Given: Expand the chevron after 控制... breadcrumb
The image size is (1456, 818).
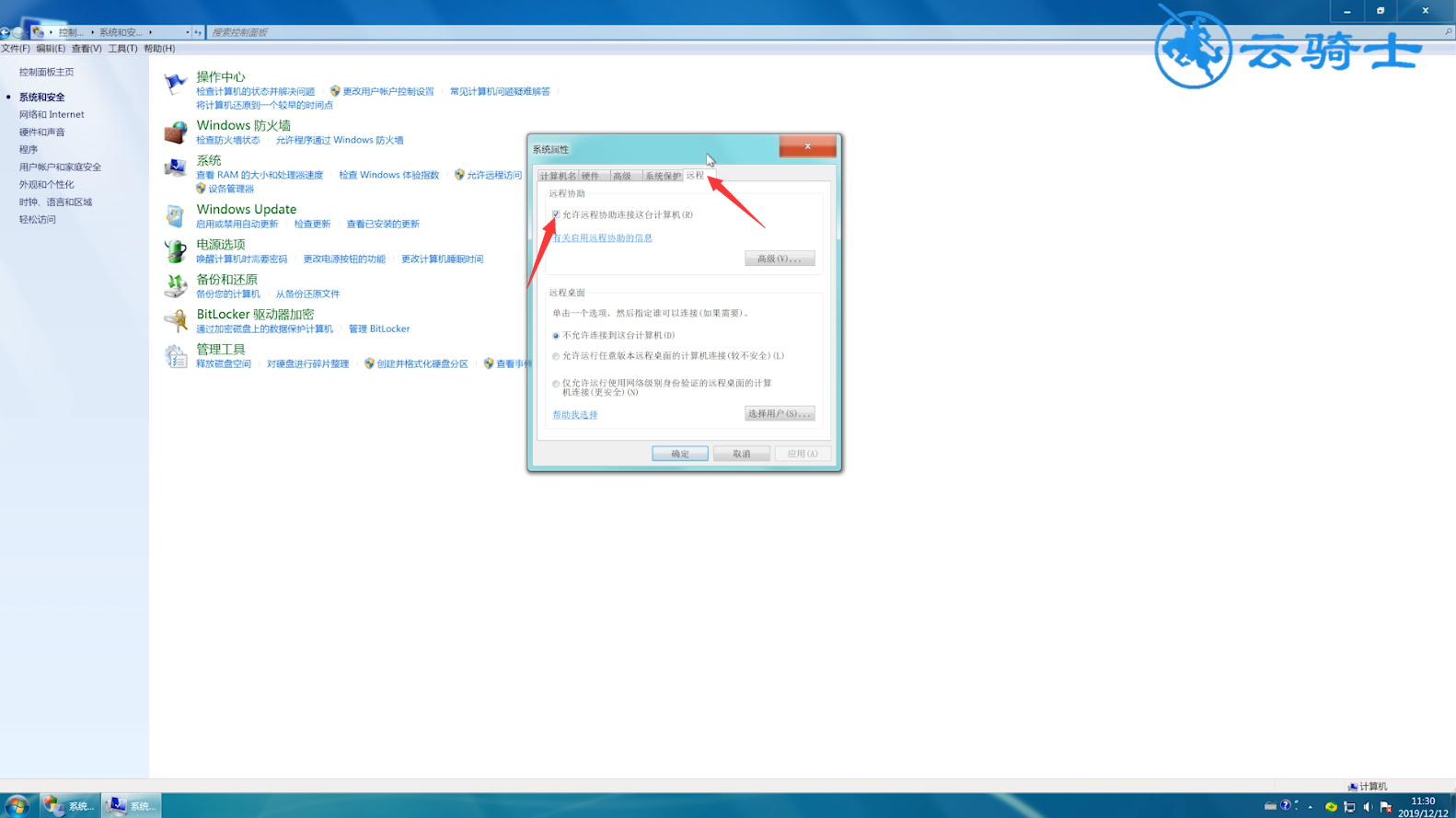Looking at the screenshot, I should pyautogui.click(x=92, y=32).
